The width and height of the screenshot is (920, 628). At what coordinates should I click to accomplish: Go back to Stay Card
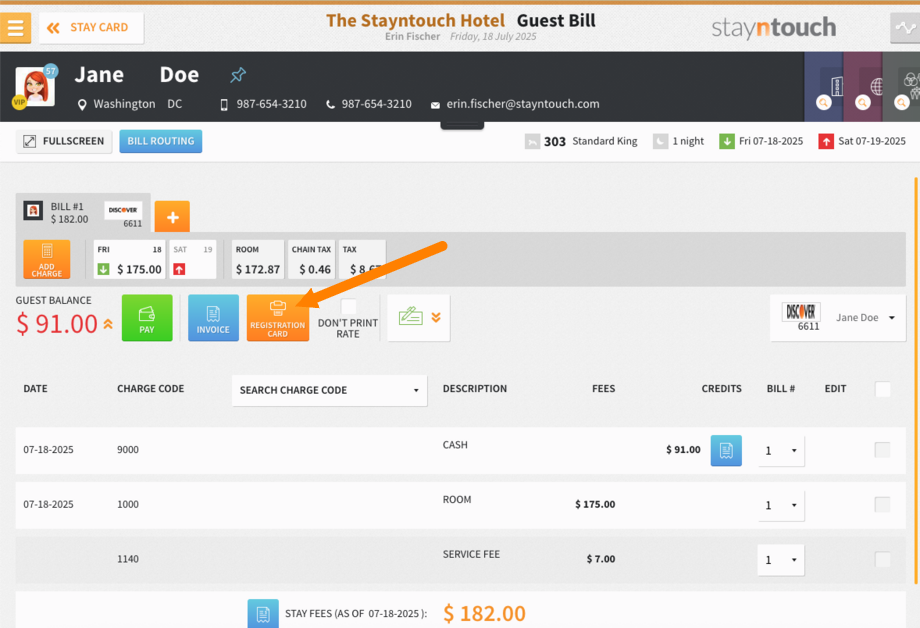(91, 28)
